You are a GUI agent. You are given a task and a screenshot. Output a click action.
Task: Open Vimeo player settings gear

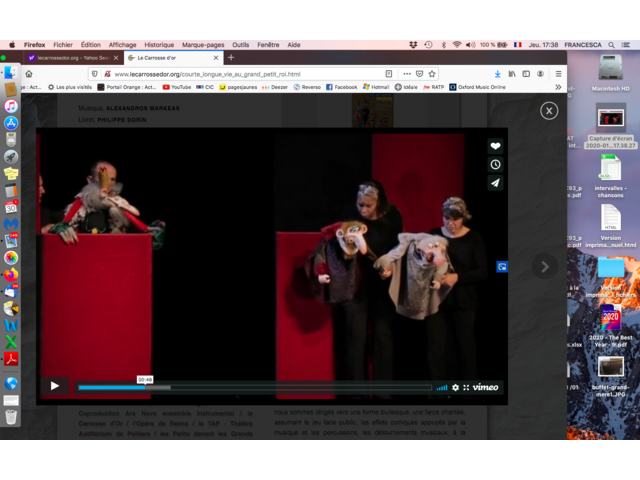coord(456,387)
